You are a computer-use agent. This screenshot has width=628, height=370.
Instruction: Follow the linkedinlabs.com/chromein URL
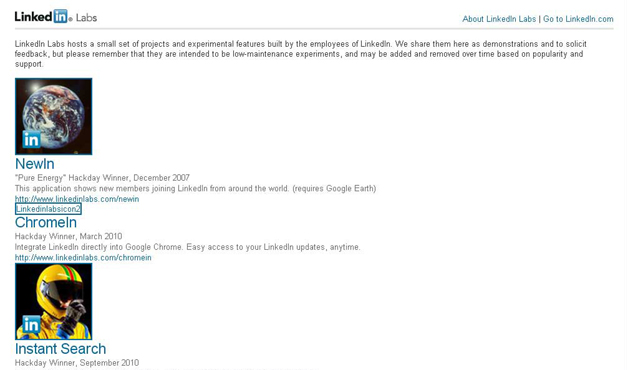83,257
